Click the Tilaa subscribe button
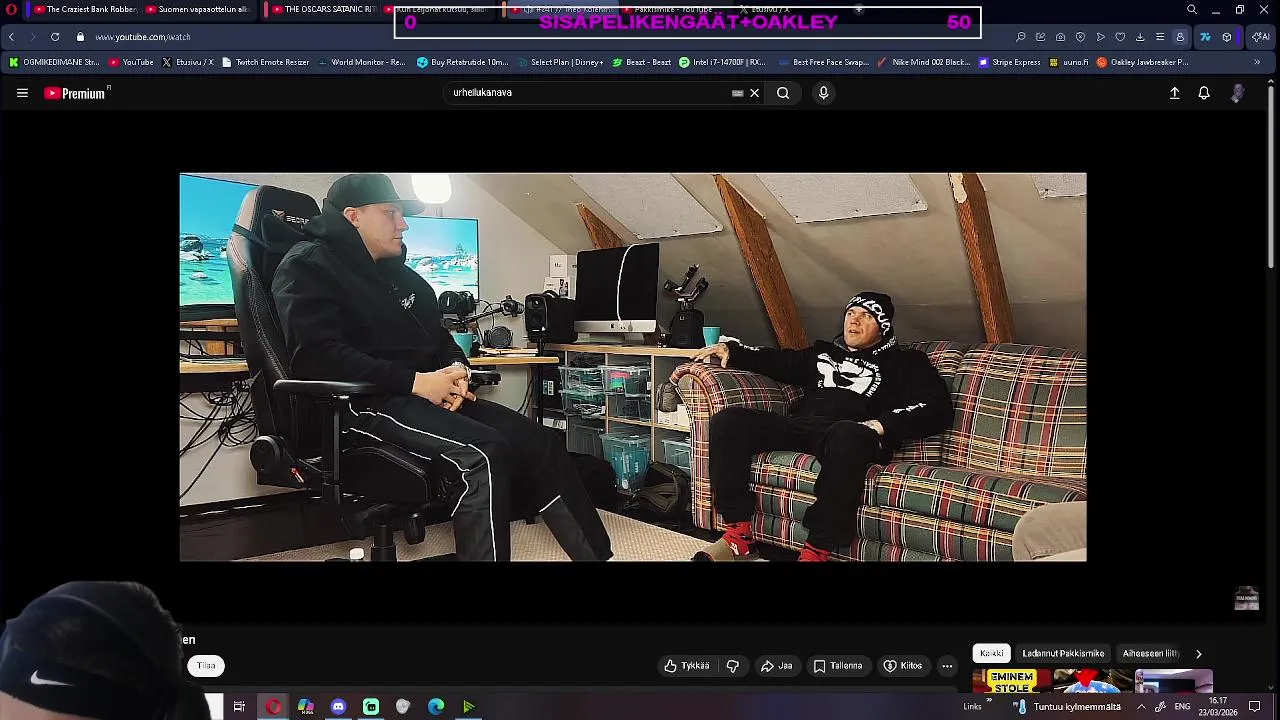1280x720 pixels. click(206, 666)
